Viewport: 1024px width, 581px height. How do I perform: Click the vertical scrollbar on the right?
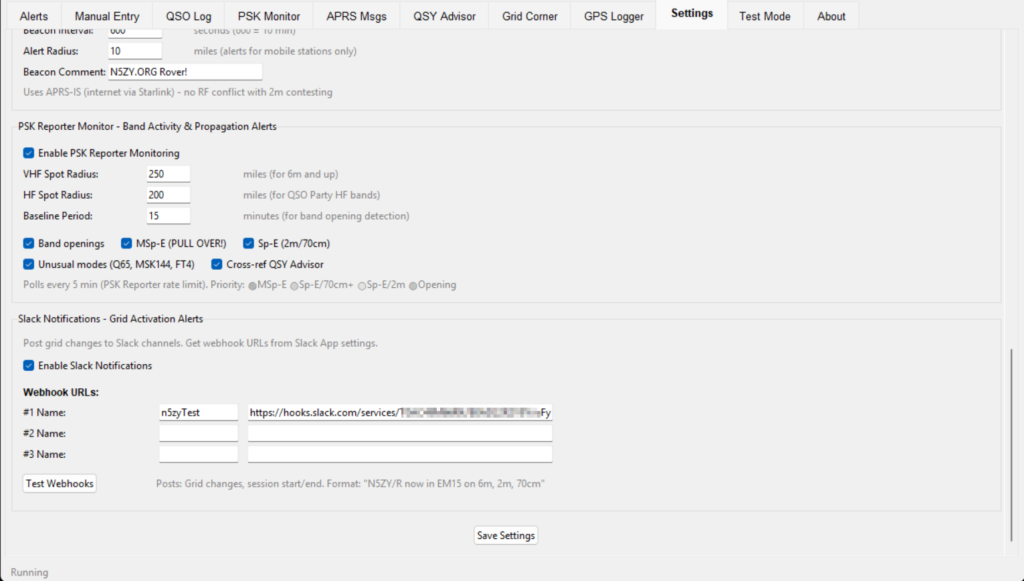pyautogui.click(x=1013, y=440)
